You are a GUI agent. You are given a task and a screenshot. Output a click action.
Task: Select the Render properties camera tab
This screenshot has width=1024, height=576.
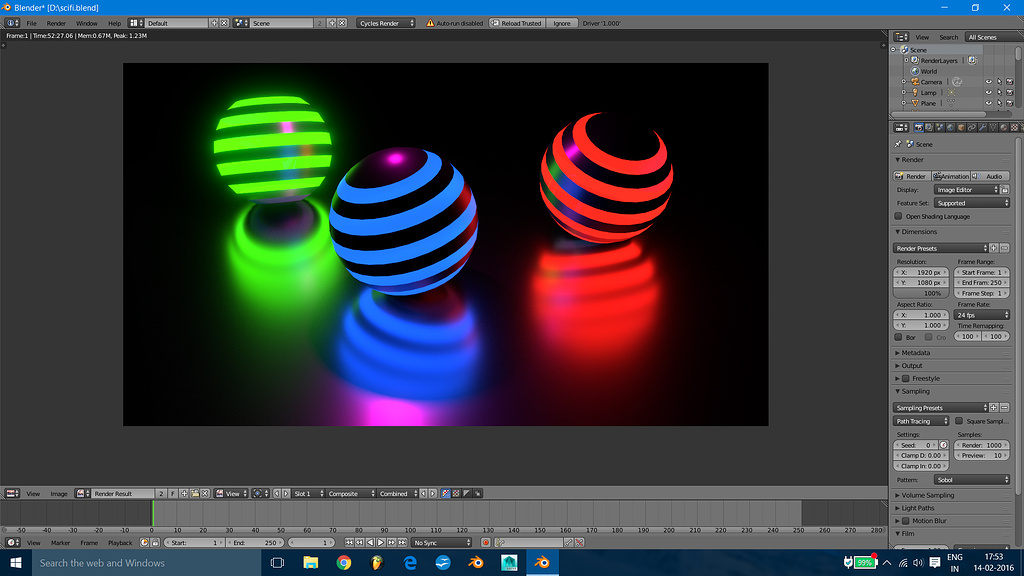click(x=919, y=127)
